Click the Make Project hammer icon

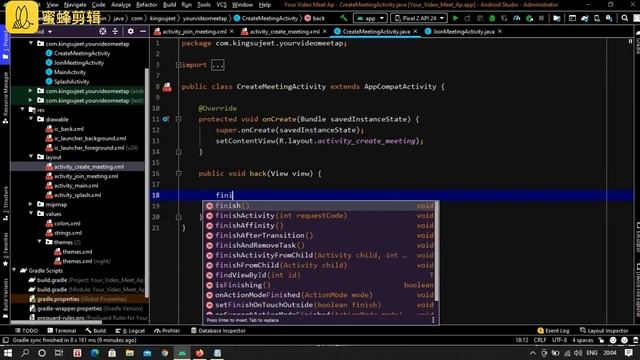pyautogui.click(x=344, y=18)
